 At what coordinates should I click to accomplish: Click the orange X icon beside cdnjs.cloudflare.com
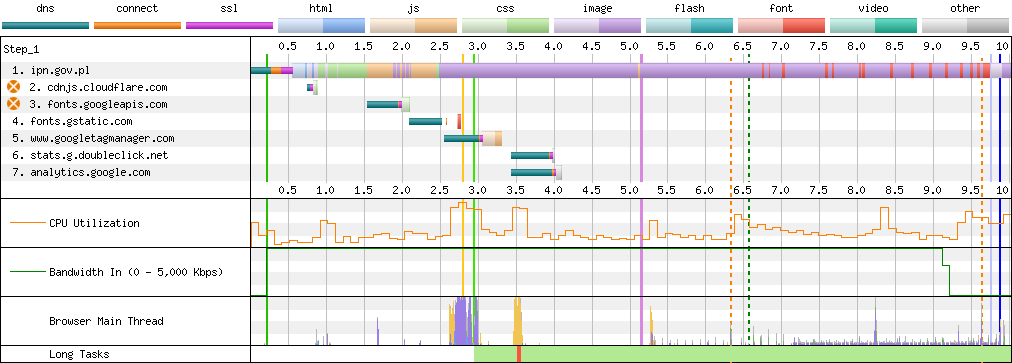14,87
